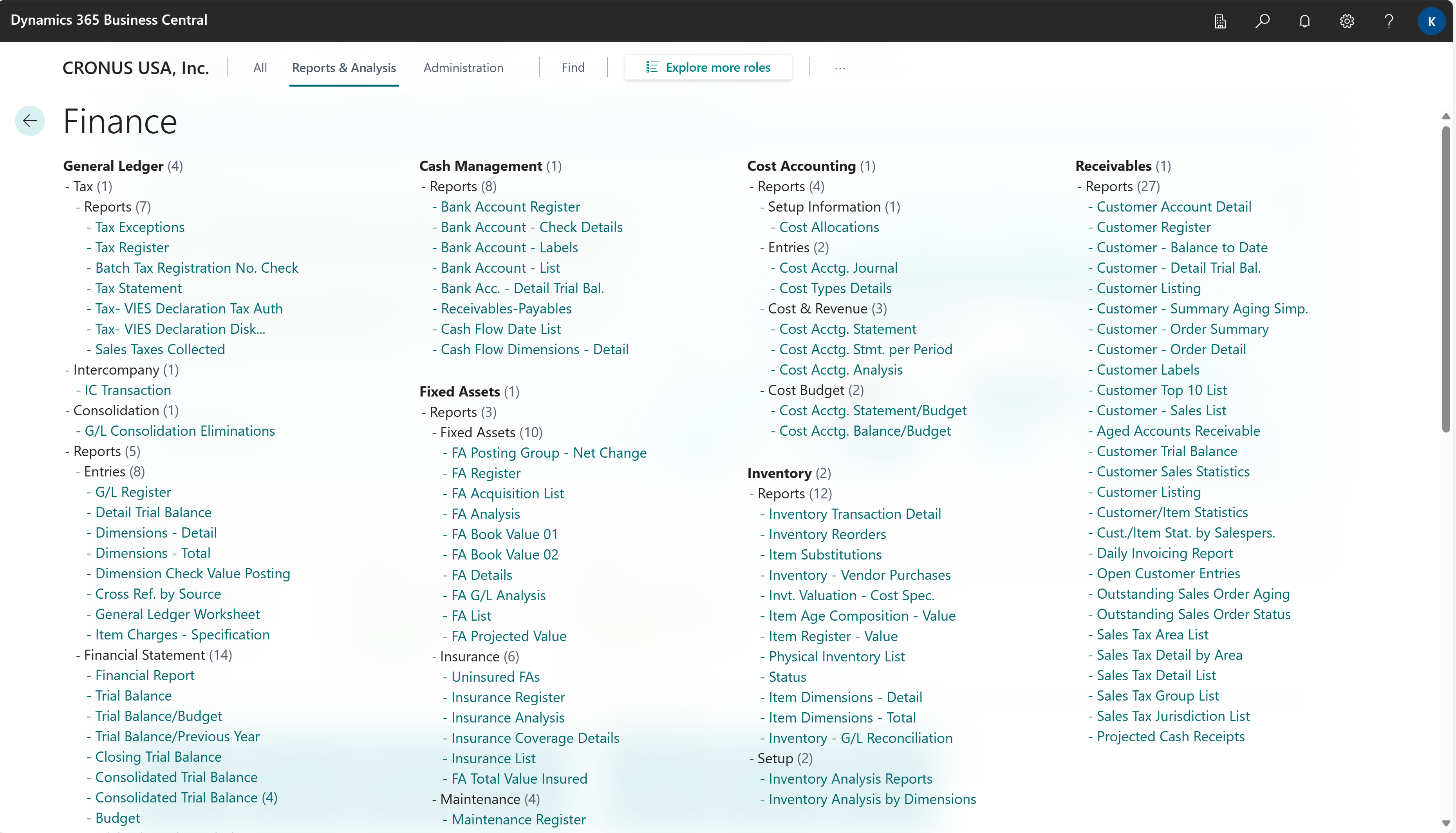Click the All menu tab item
The width and height of the screenshot is (1456, 833).
coord(260,67)
